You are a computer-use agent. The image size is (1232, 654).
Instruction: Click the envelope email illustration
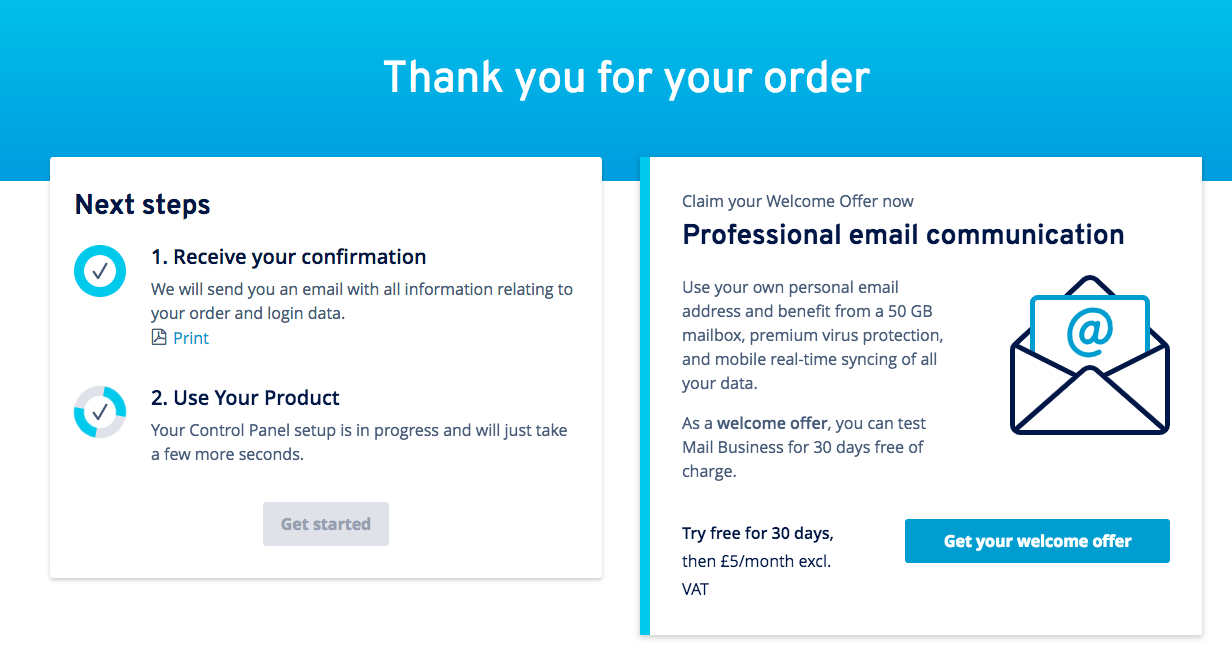click(x=1089, y=354)
